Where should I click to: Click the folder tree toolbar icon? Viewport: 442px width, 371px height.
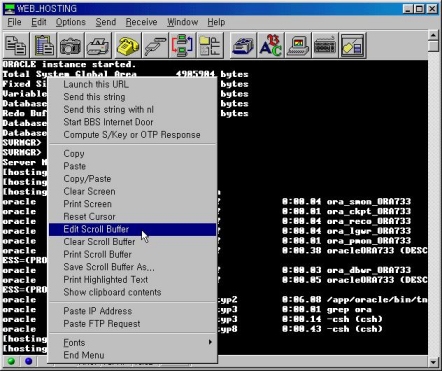pos(210,45)
